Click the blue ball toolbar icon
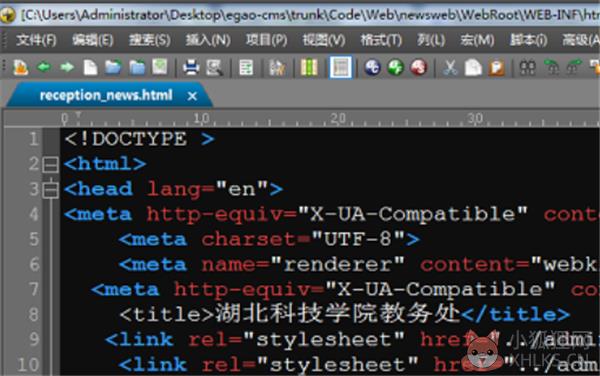This screenshot has height=376, width=600. [x=372, y=68]
